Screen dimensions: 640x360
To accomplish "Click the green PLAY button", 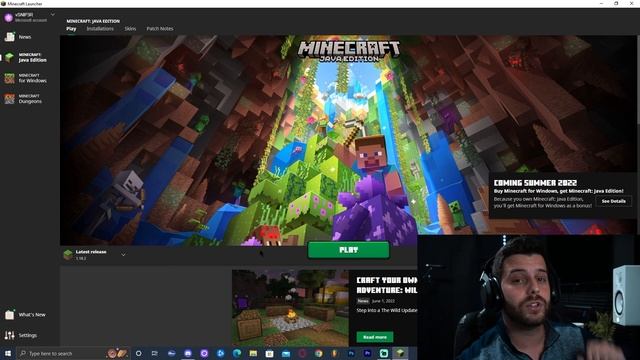I will [x=349, y=250].
